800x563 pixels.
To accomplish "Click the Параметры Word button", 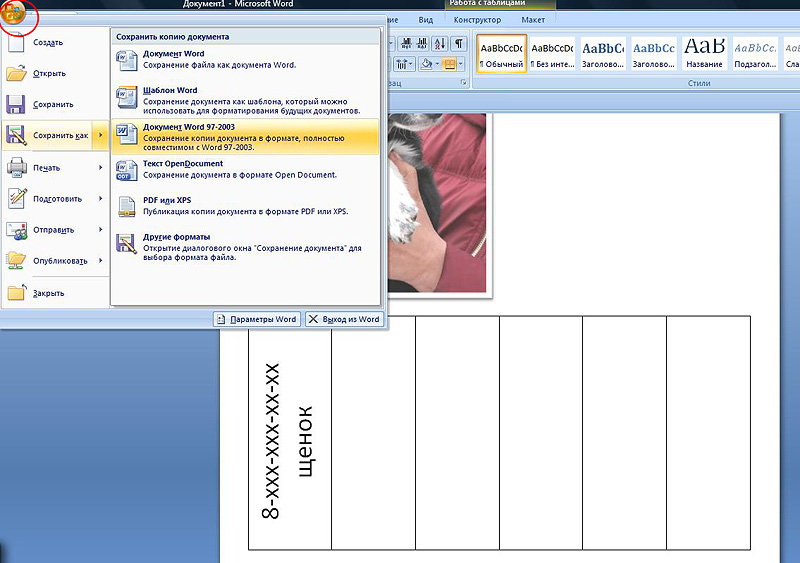I will [257, 320].
